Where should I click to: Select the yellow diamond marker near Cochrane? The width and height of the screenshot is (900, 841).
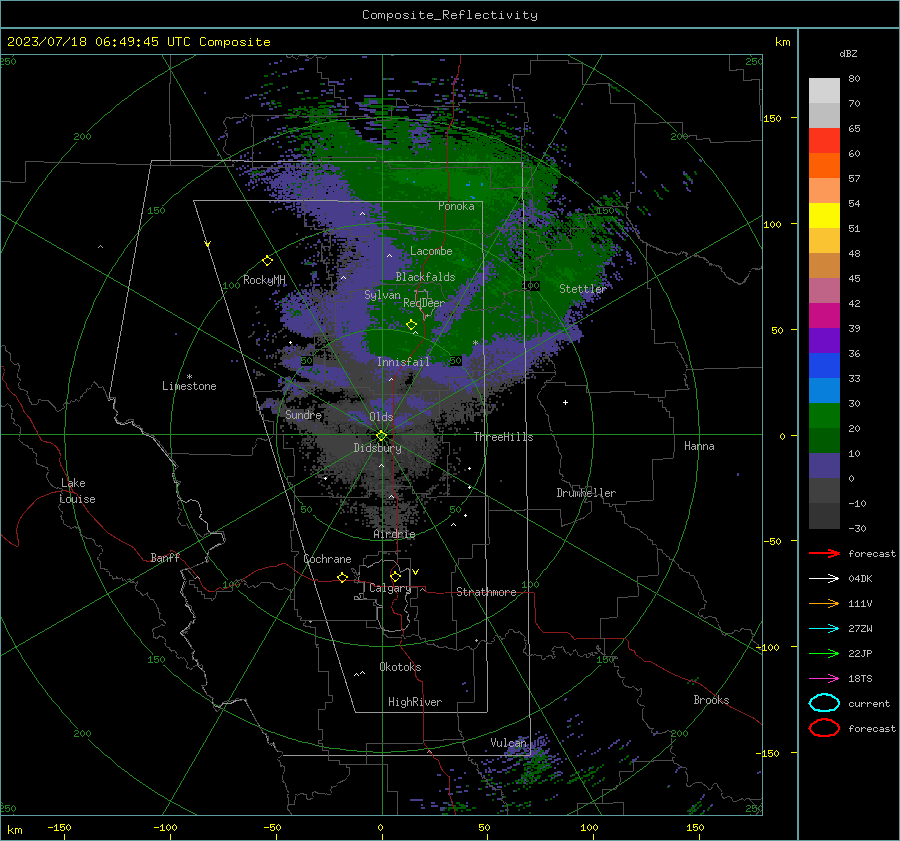[343, 577]
